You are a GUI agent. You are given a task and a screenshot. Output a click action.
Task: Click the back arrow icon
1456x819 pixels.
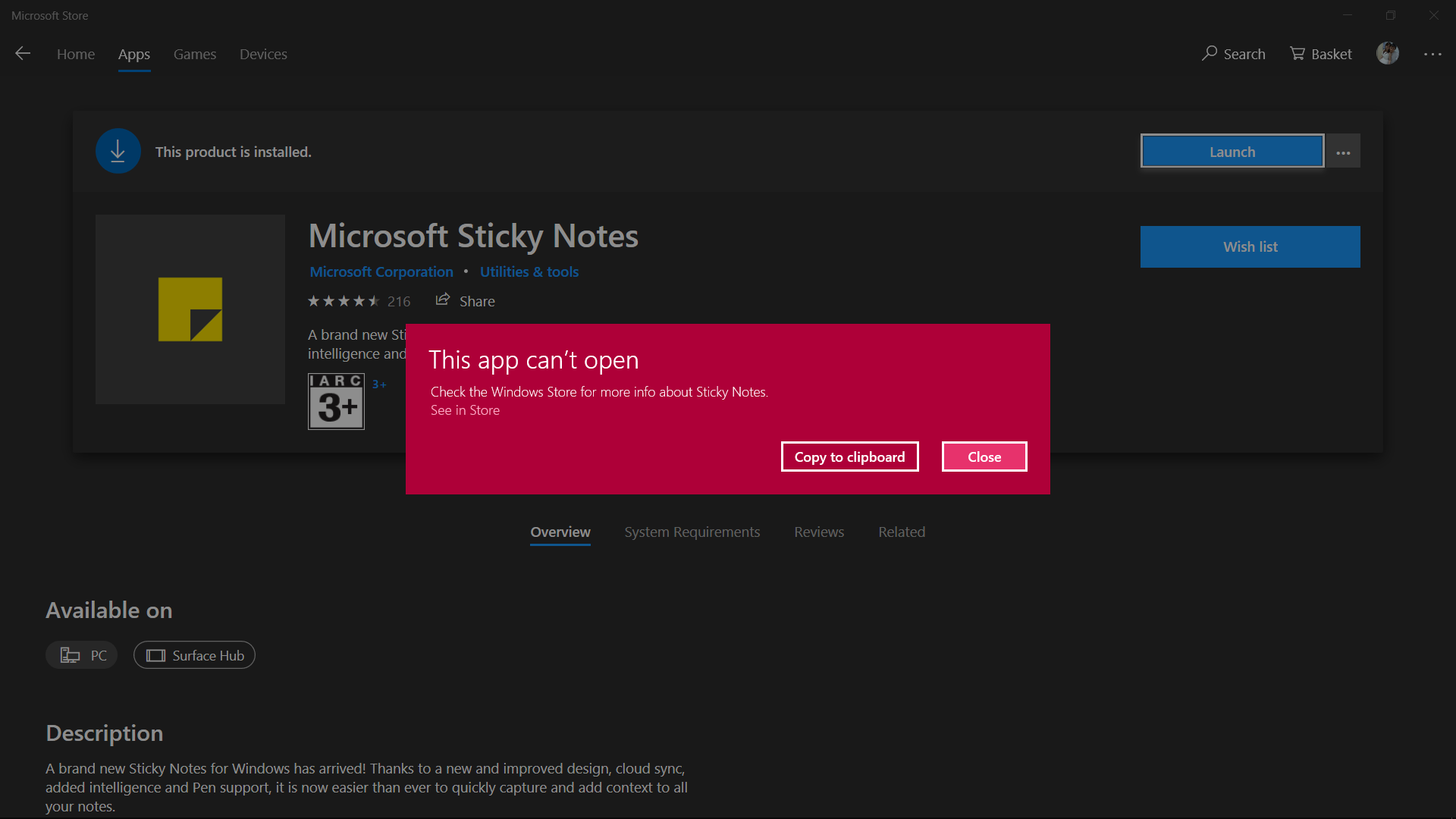(23, 53)
